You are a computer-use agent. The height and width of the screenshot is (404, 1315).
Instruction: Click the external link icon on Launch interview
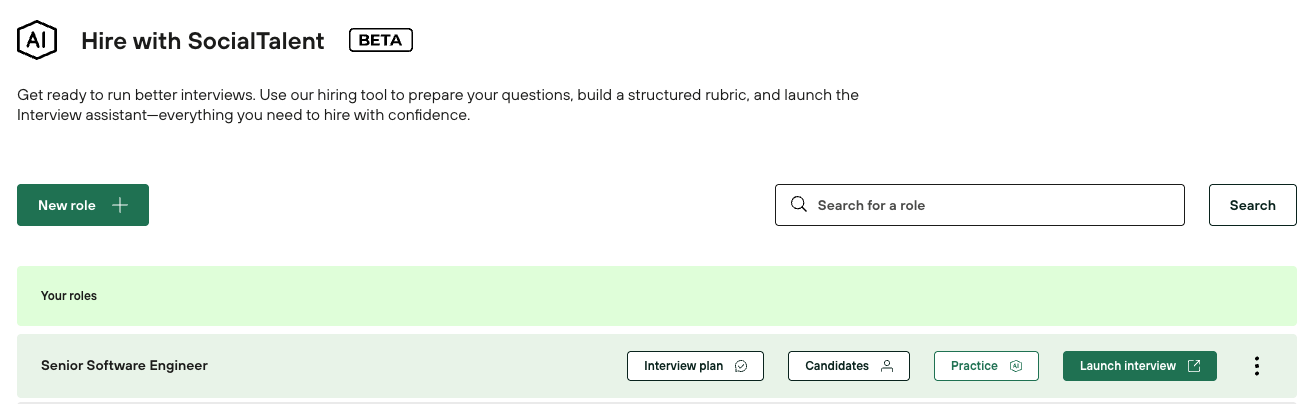(1193, 366)
